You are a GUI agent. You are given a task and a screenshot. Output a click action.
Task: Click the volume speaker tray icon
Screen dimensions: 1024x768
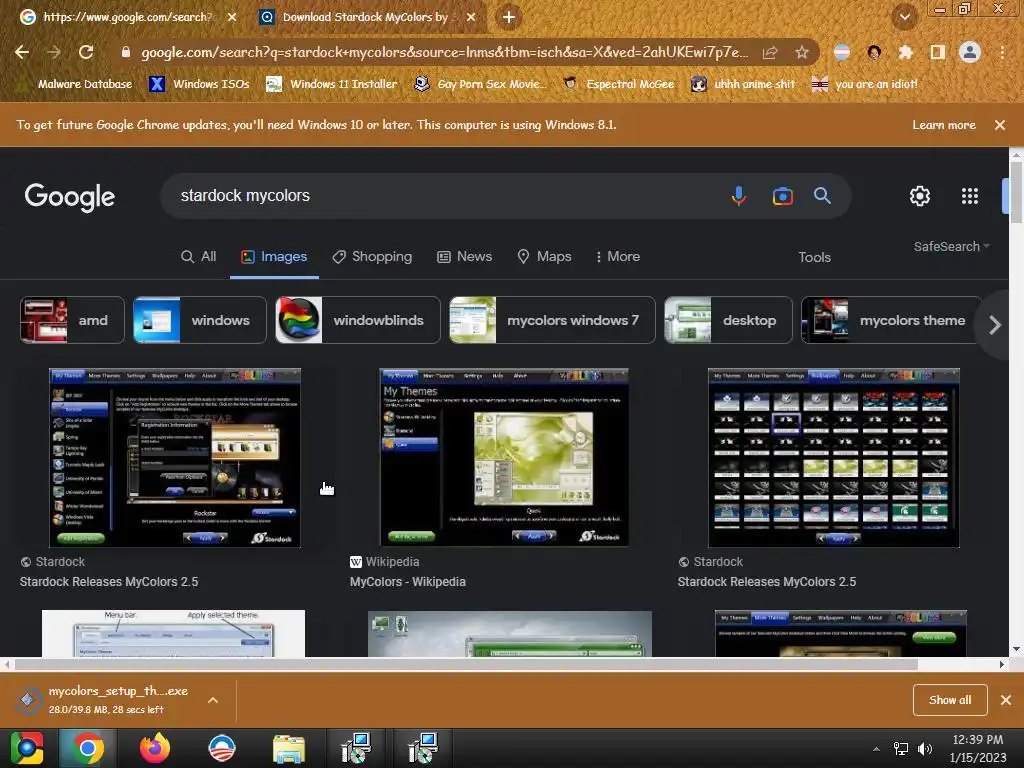click(x=925, y=749)
